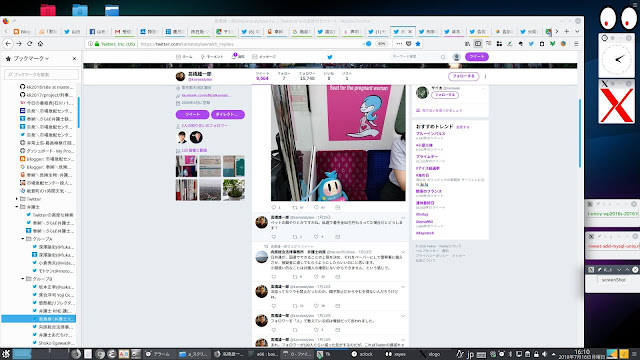Collapse the グループB bookmark folder
The height and width of the screenshot is (360, 640).
[x=22, y=279]
